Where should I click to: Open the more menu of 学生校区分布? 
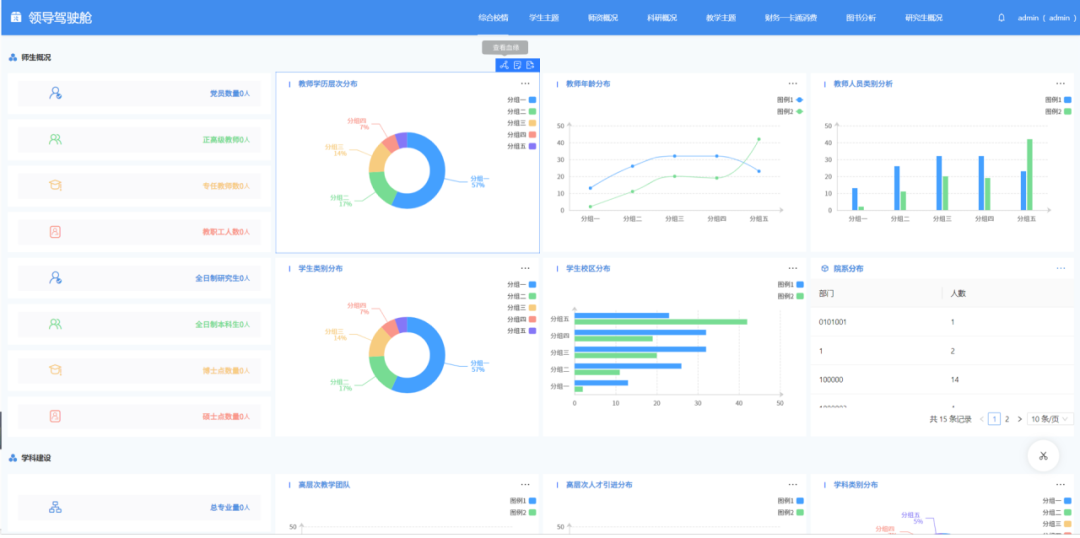point(793,268)
